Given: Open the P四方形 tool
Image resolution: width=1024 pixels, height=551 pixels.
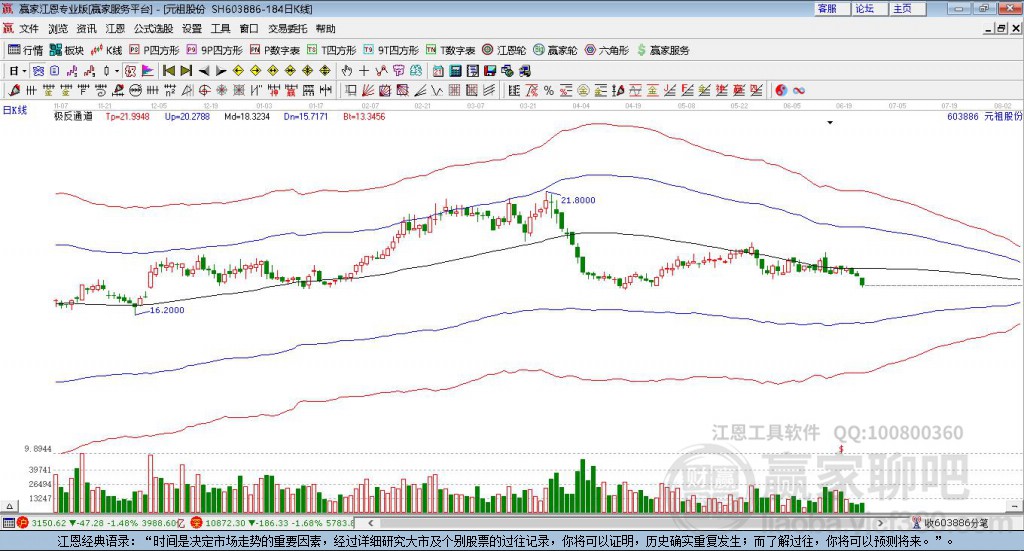Looking at the screenshot, I should tap(154, 50).
